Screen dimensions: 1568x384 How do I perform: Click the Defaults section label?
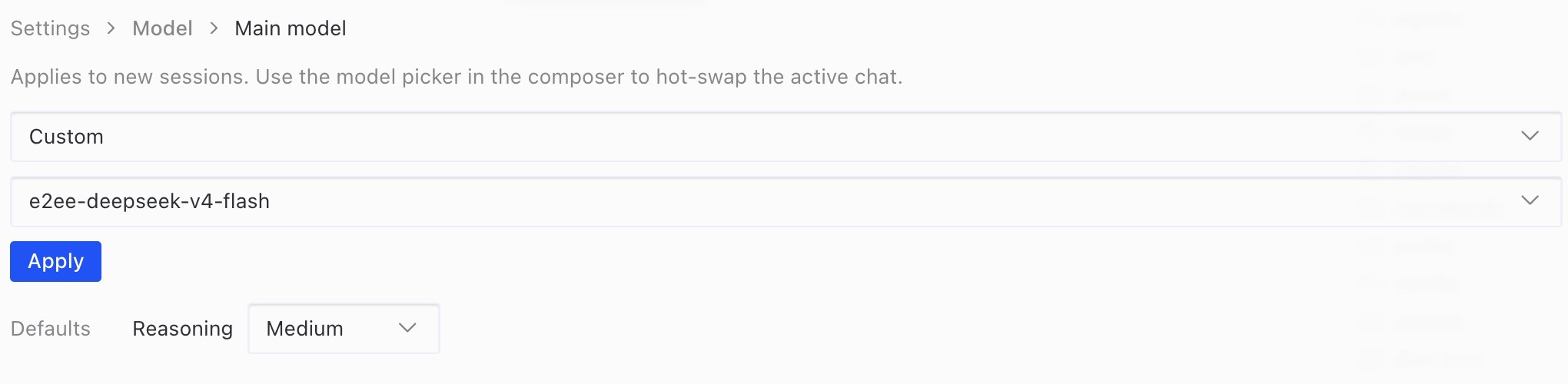tap(50, 329)
